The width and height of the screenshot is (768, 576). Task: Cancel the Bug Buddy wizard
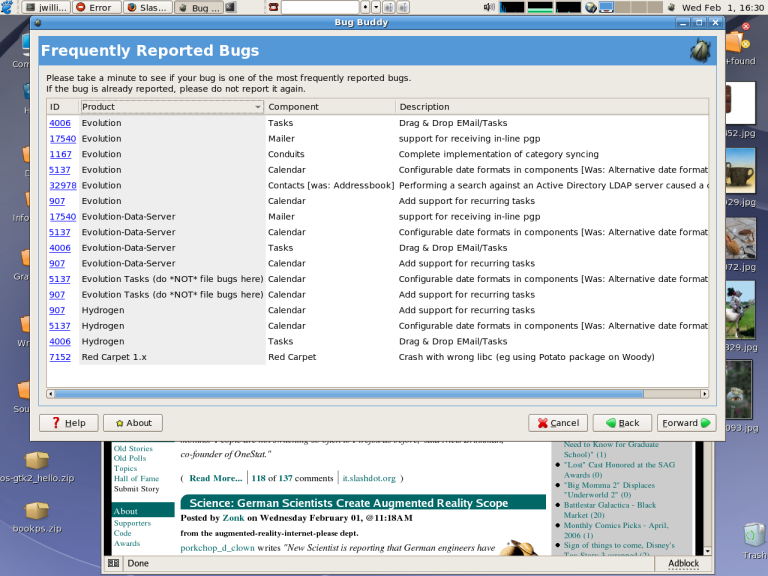558,423
